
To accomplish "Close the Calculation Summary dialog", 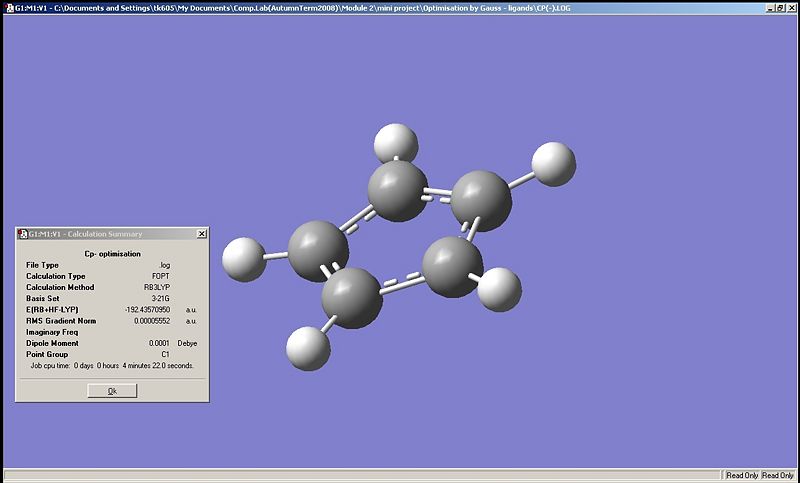I will tap(201, 234).
